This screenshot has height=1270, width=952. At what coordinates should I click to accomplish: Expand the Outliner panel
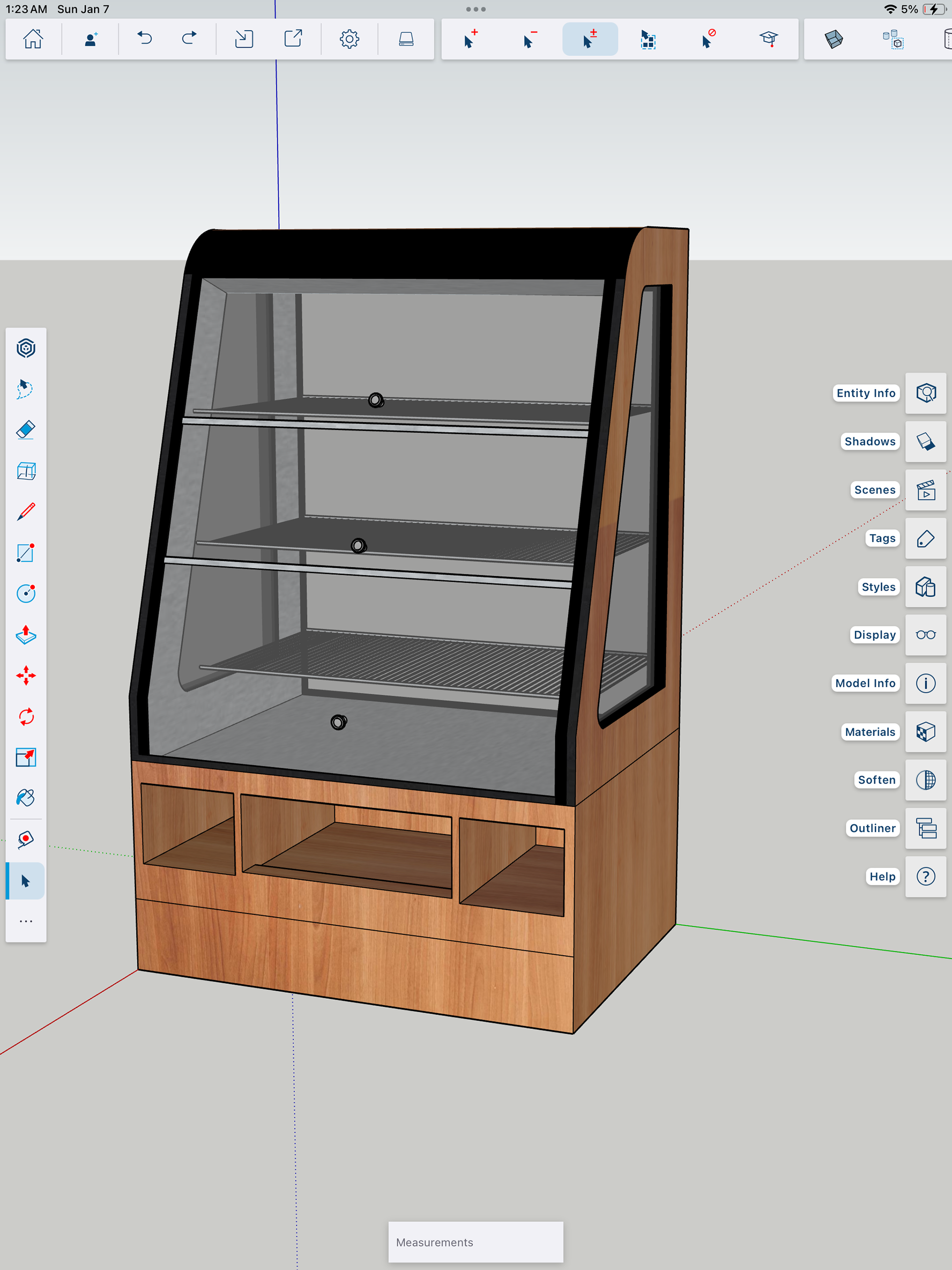tap(925, 828)
